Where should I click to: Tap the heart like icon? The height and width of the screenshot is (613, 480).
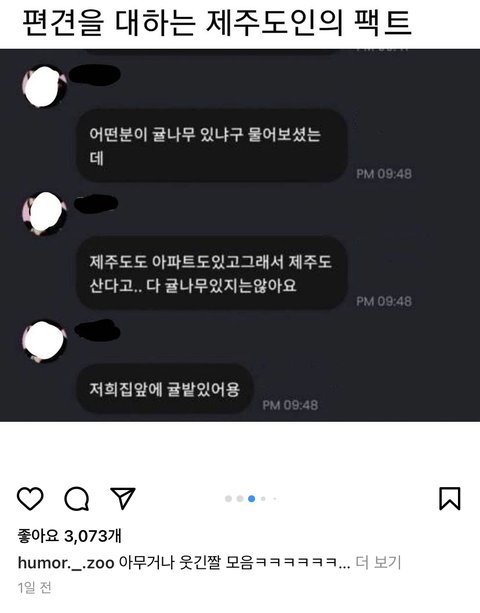coord(30,498)
